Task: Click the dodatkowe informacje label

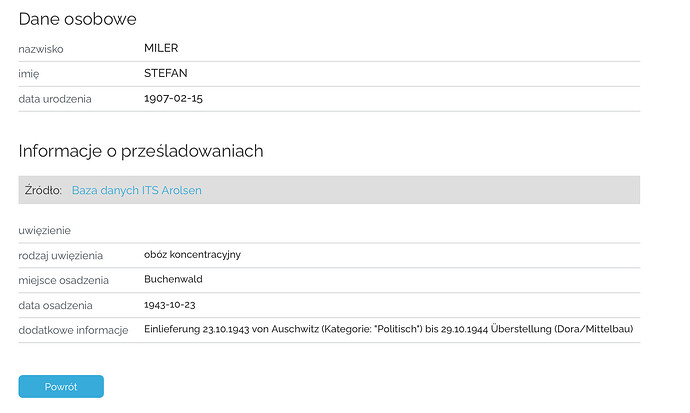Action: pos(73,330)
